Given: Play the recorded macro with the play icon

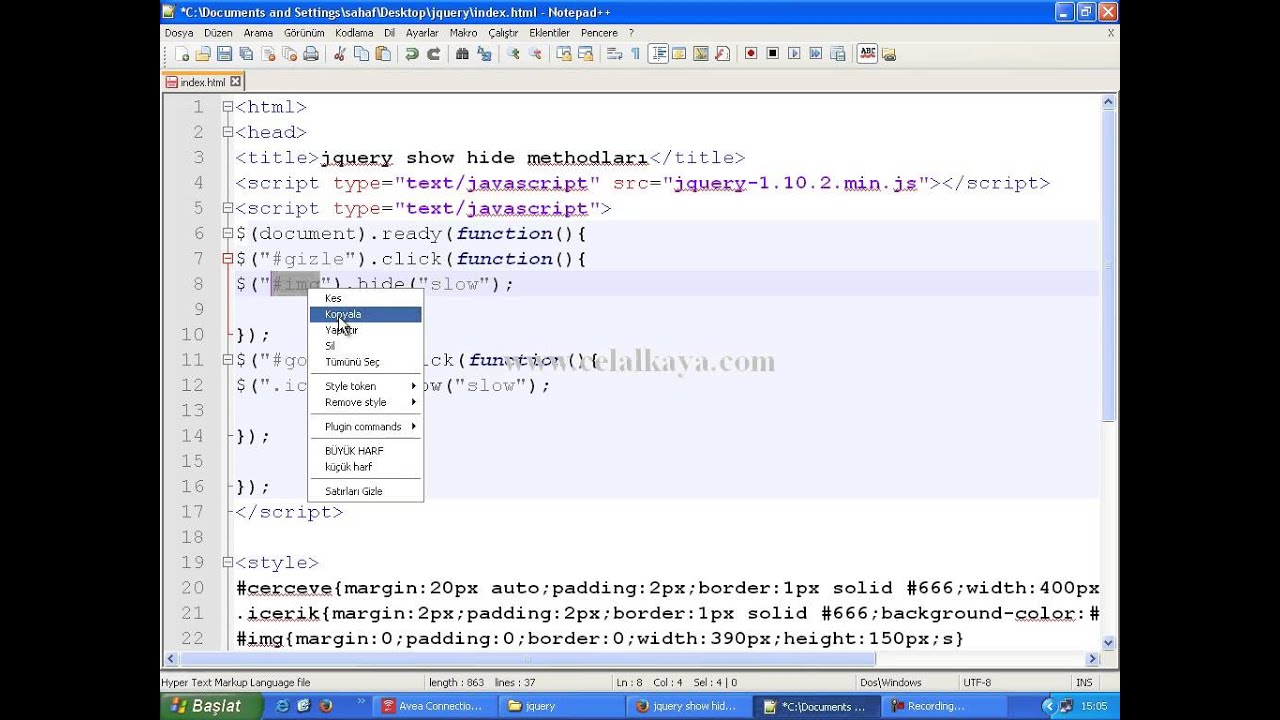Looking at the screenshot, I should [794, 54].
